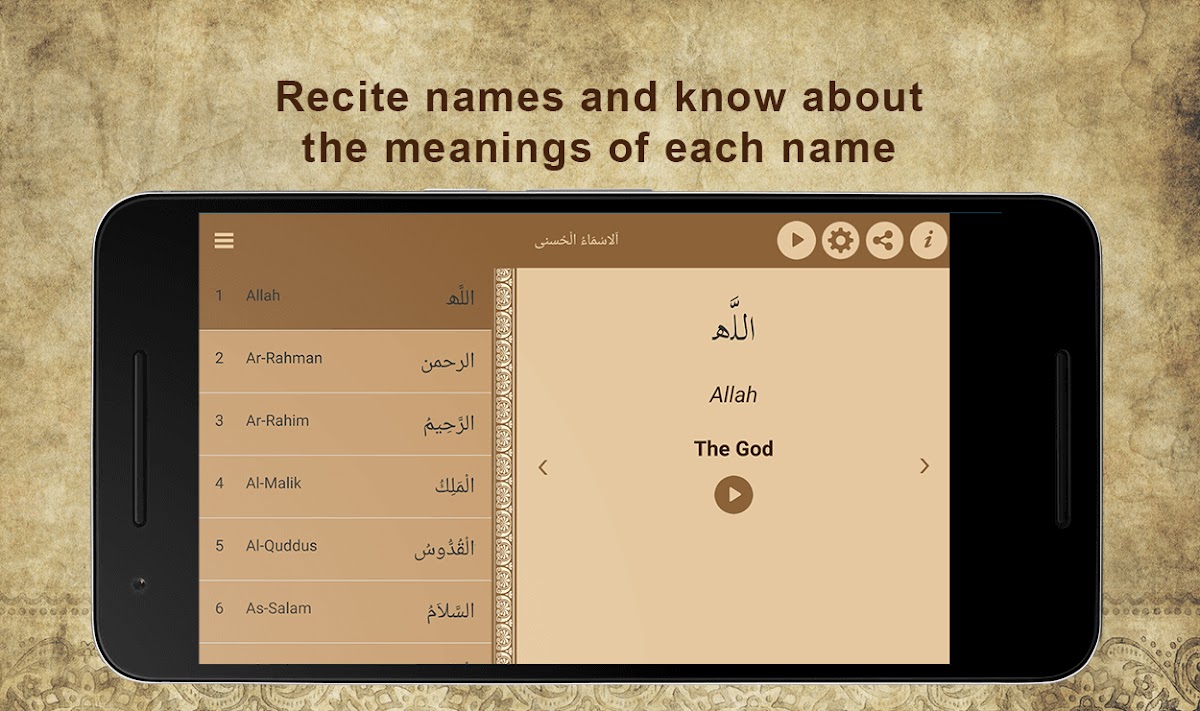Click the ornamental divider between panels
1200x711 pixels.
pyautogui.click(x=504, y=465)
